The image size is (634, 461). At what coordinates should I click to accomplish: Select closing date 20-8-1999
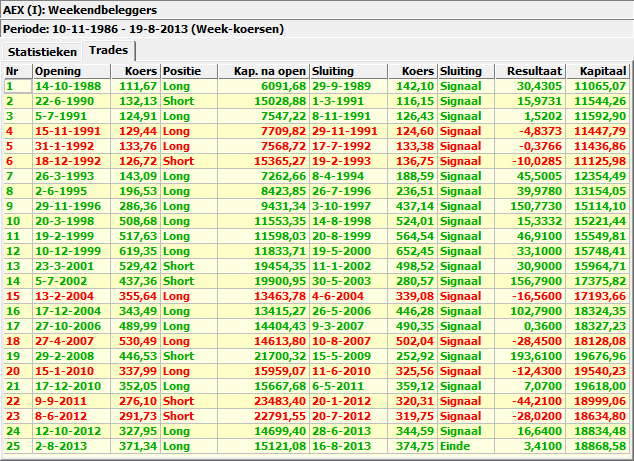(x=341, y=236)
